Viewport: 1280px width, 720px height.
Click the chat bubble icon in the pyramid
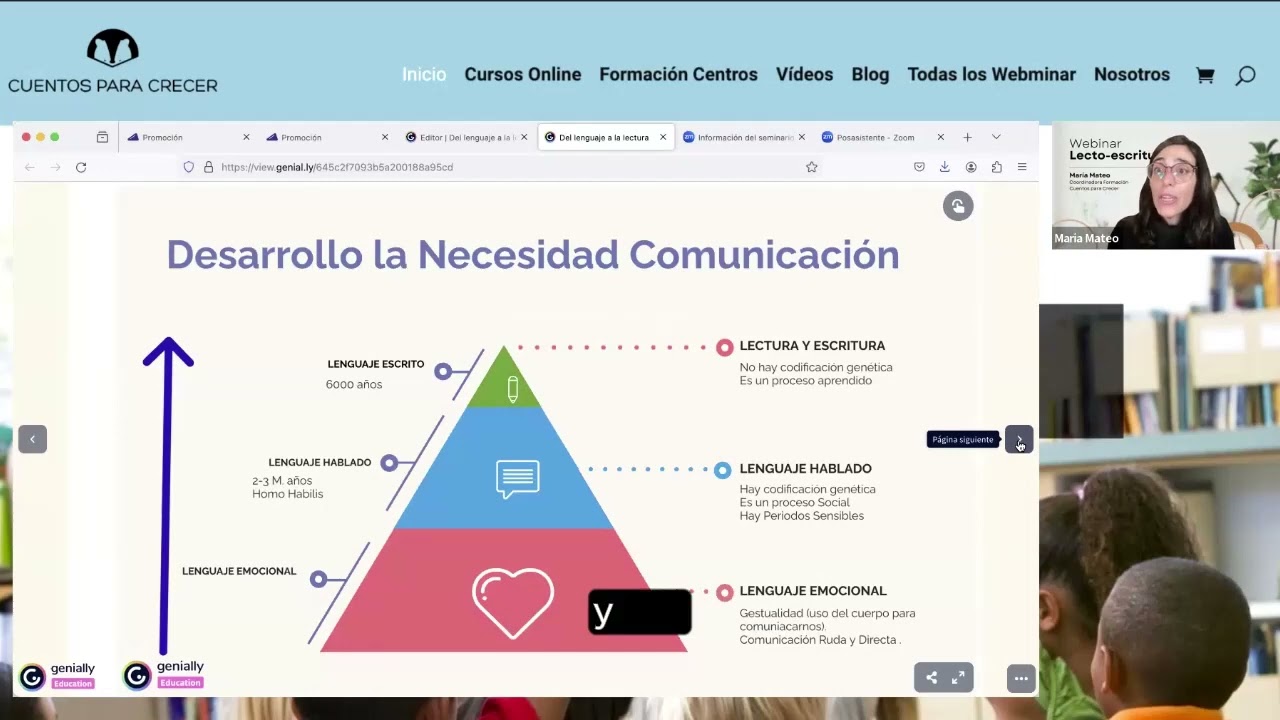point(518,480)
